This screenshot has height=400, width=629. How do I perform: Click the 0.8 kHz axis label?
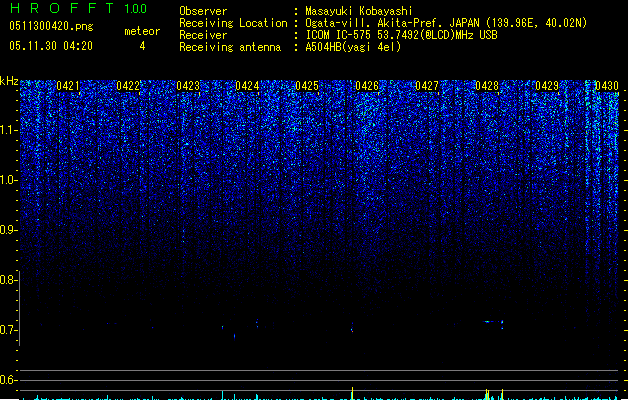pyautogui.click(x=8, y=280)
